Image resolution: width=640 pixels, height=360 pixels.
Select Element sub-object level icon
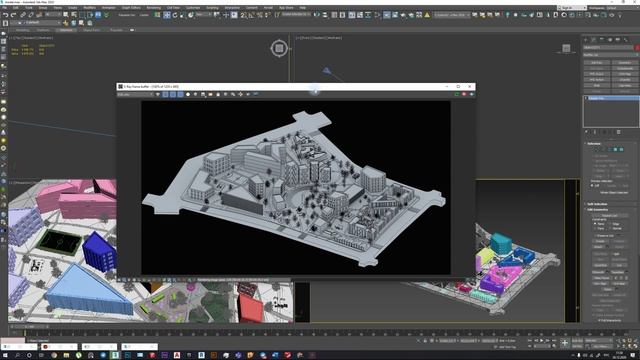[621, 150]
